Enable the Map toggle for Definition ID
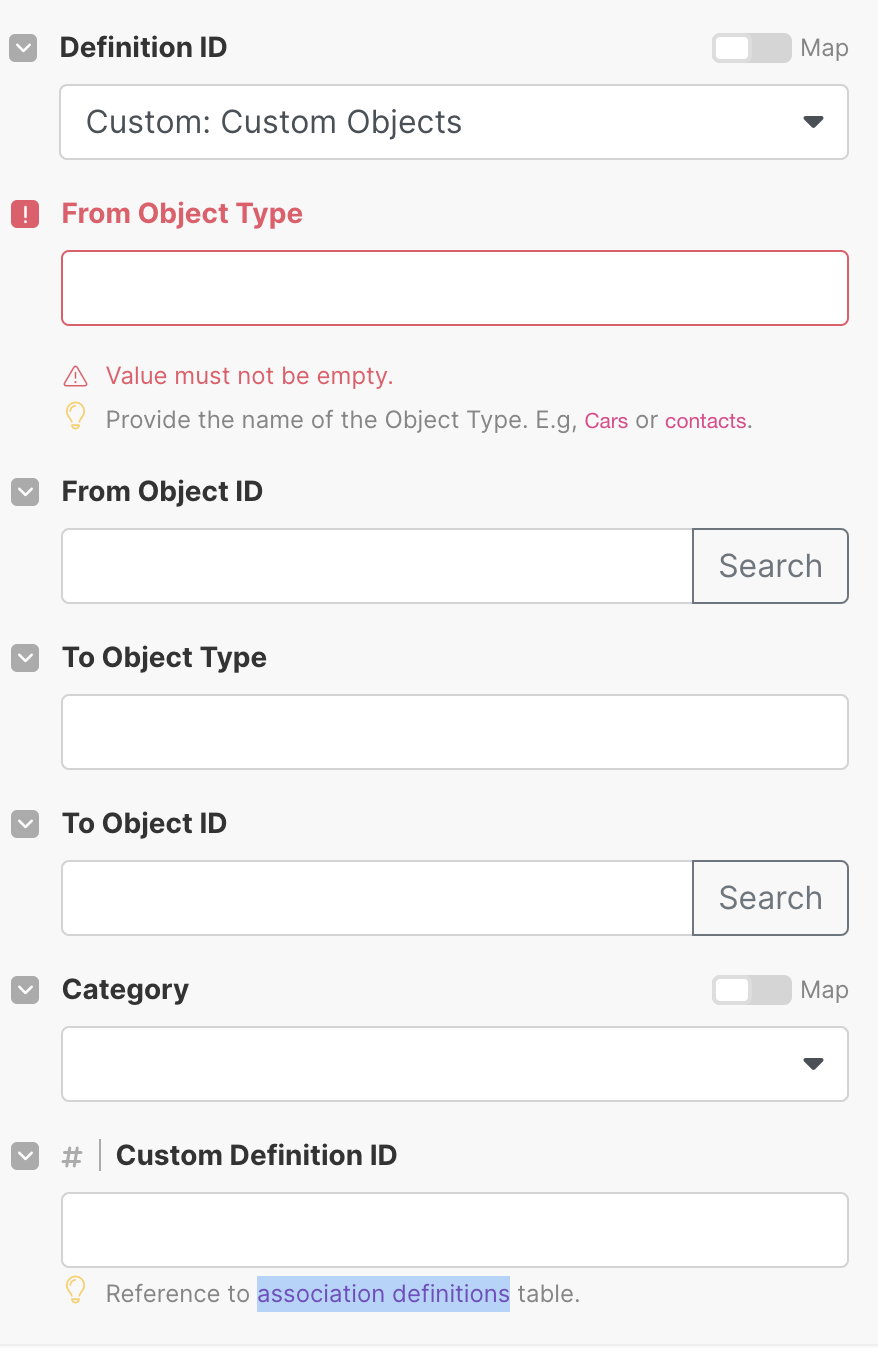The image size is (878, 1348). pyautogui.click(x=751, y=47)
